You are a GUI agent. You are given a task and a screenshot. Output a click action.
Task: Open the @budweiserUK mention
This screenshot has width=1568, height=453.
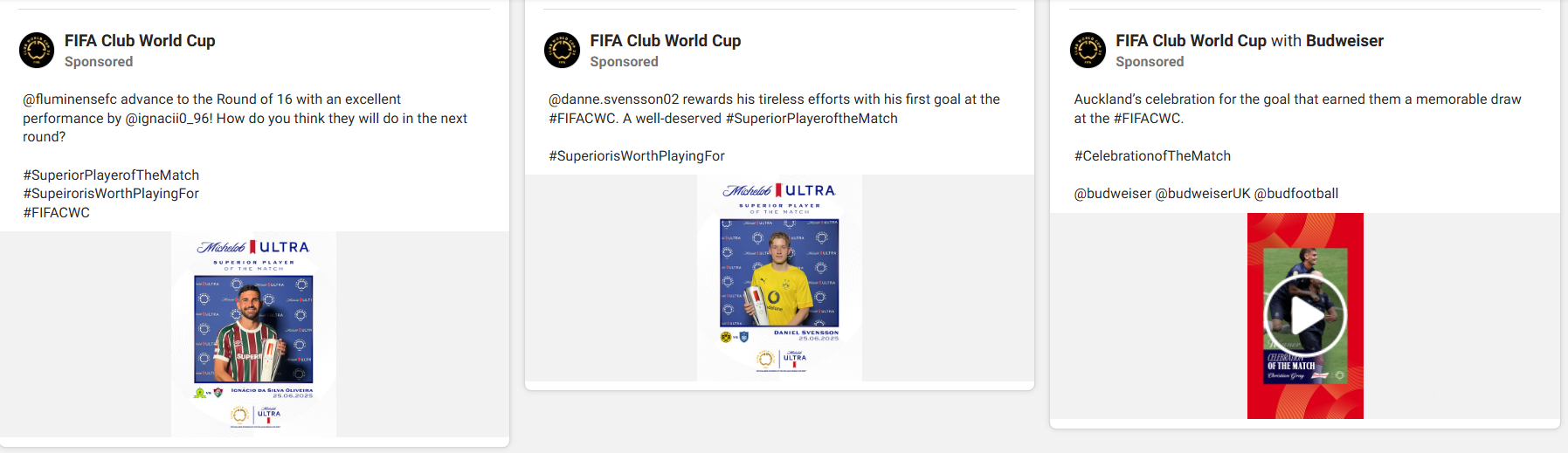click(1202, 194)
